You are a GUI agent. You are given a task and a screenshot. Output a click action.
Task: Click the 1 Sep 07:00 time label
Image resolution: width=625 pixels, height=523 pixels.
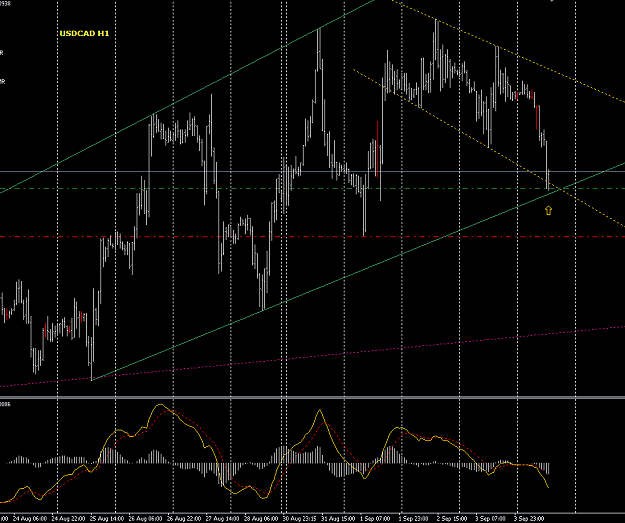(375, 519)
